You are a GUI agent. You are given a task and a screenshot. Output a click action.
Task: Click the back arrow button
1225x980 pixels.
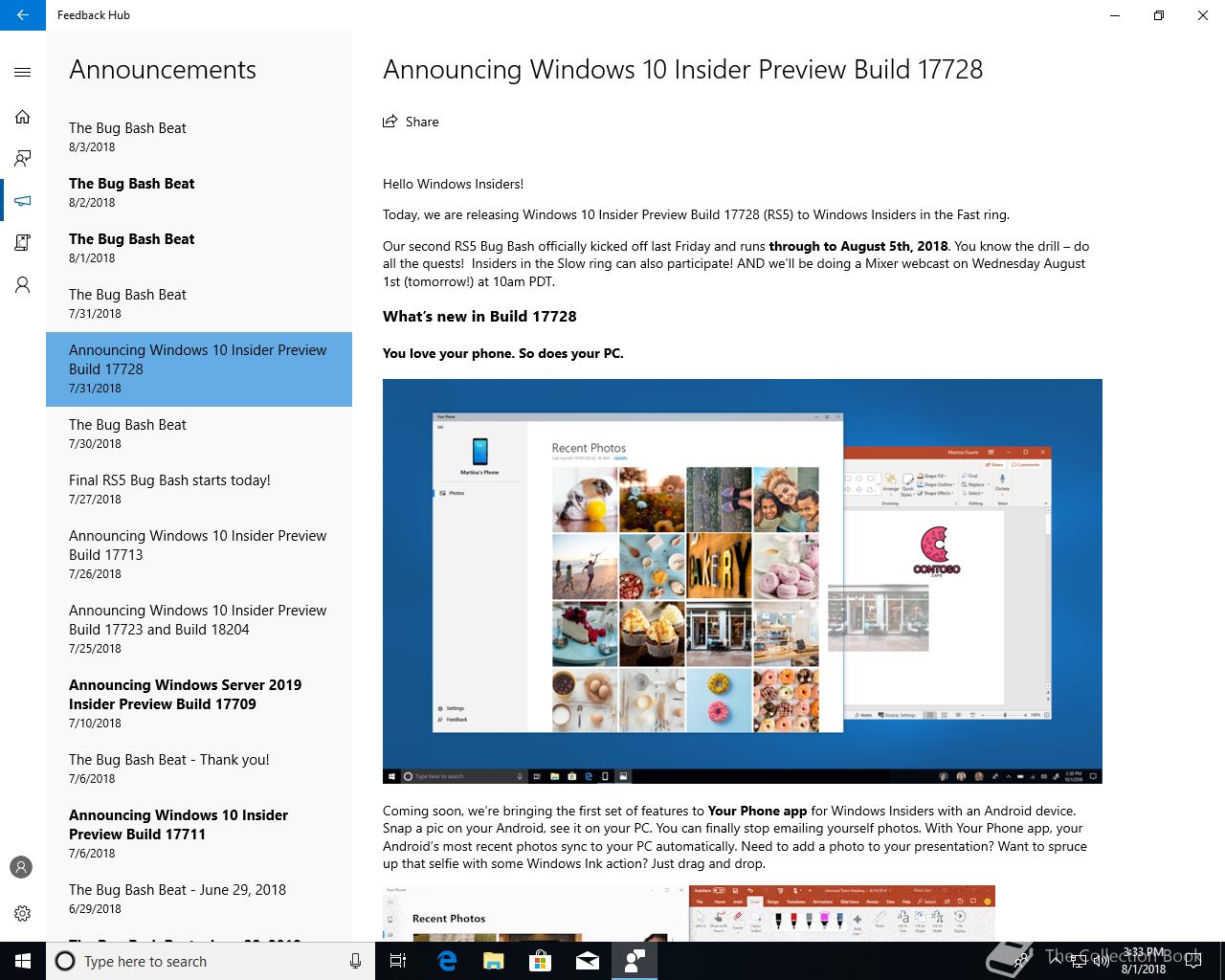(x=23, y=15)
